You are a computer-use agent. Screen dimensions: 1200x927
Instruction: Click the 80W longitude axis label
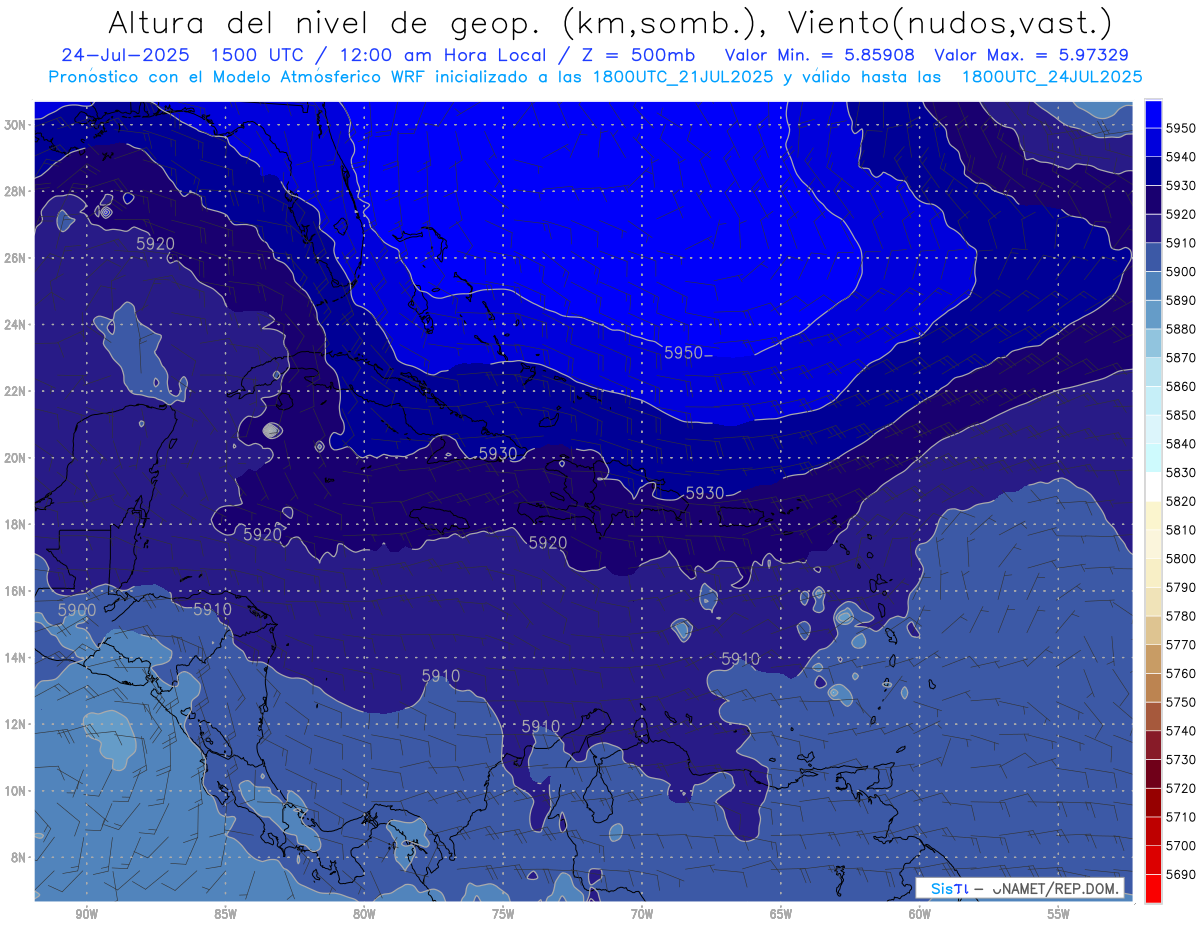(364, 914)
